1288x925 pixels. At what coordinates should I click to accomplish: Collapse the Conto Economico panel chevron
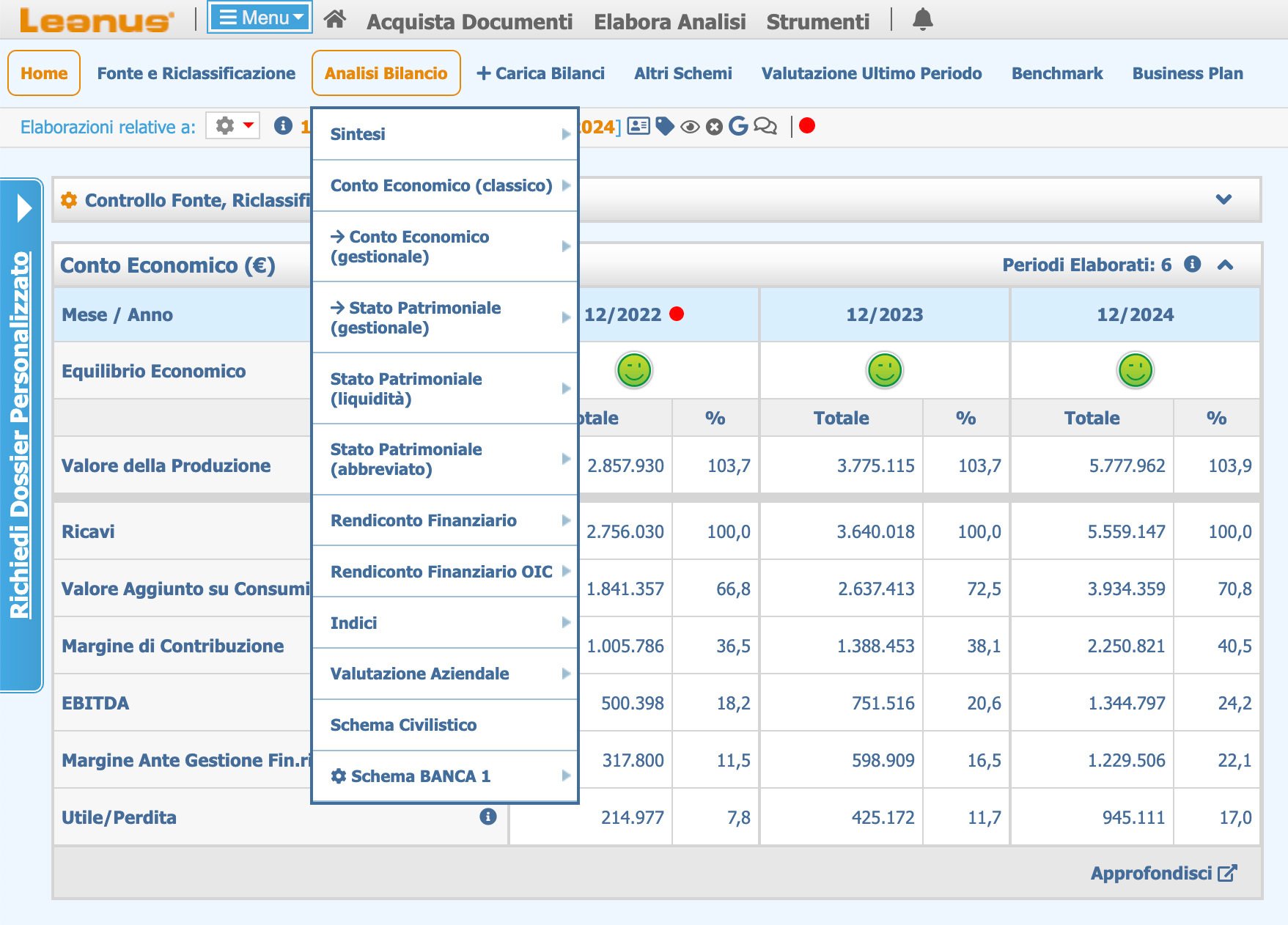coord(1225,265)
